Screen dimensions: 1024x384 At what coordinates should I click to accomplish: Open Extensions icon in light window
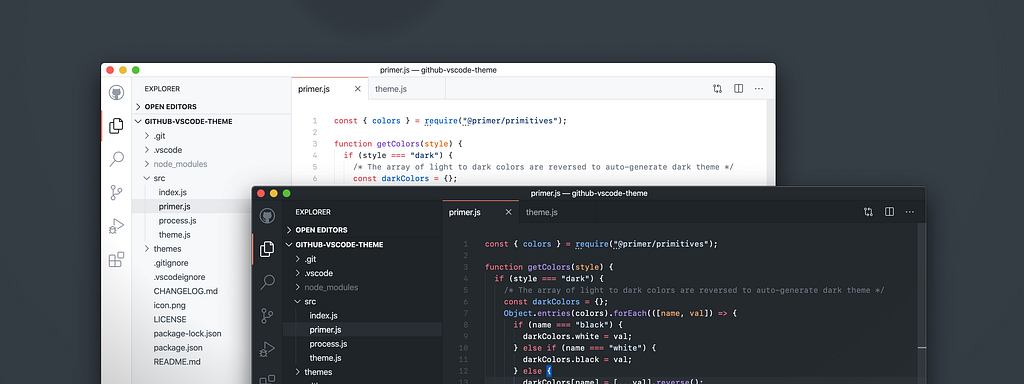pyautogui.click(x=116, y=260)
